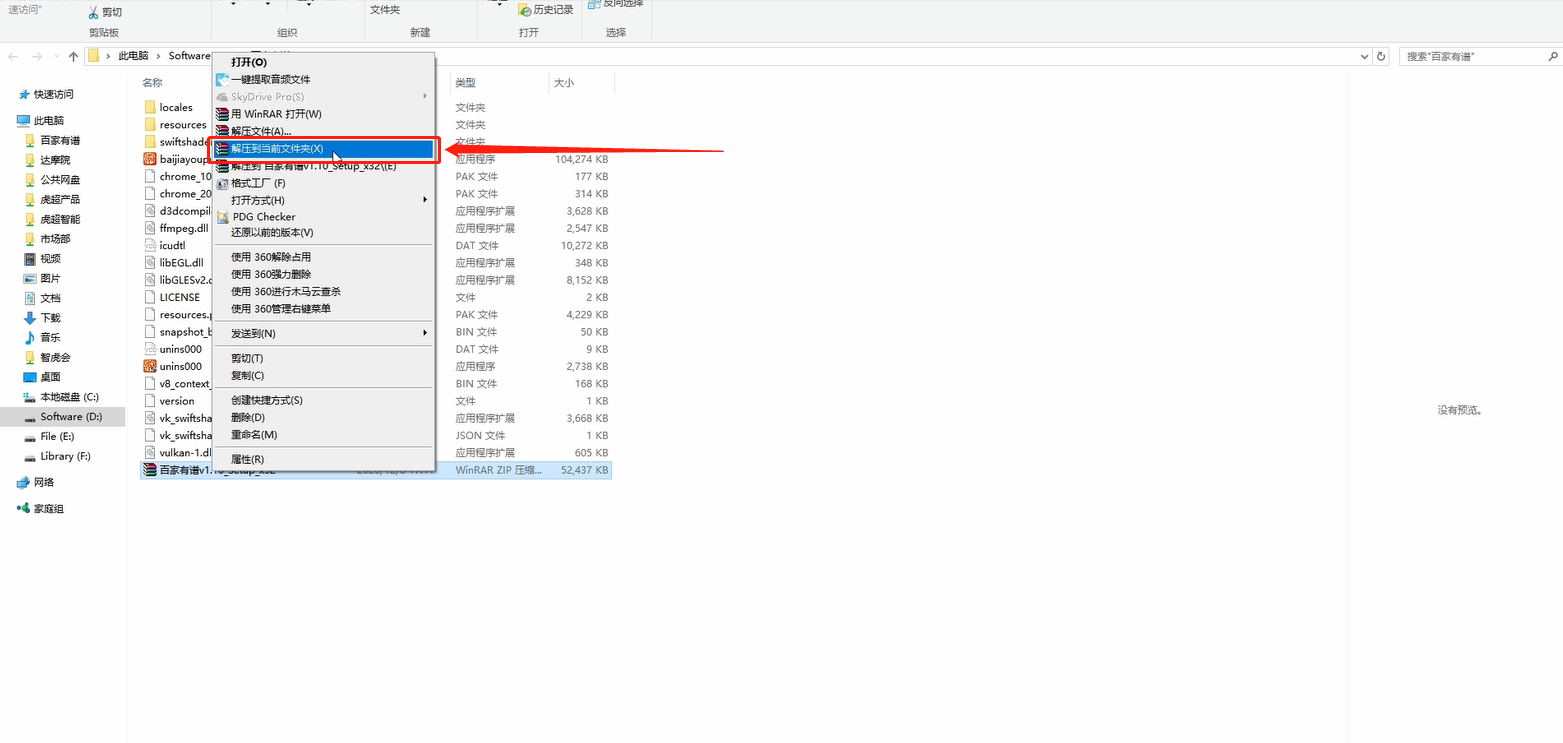Choose 使用 360解除占用 menu entry
This screenshot has height=743, width=1563.
coord(322,257)
